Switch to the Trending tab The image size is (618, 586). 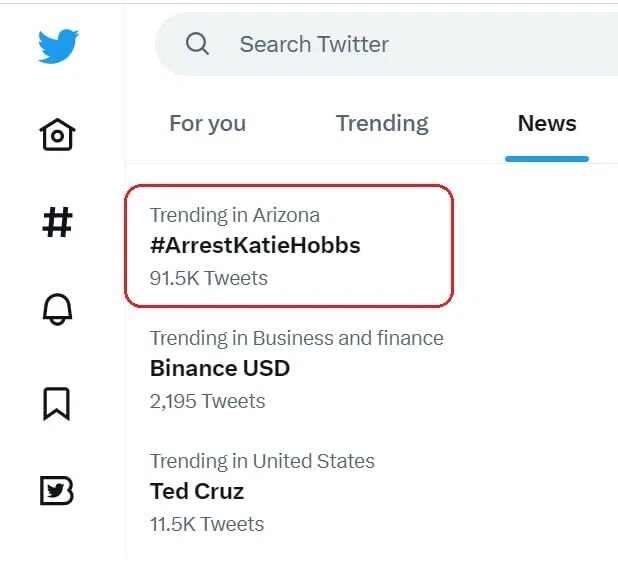tap(382, 123)
